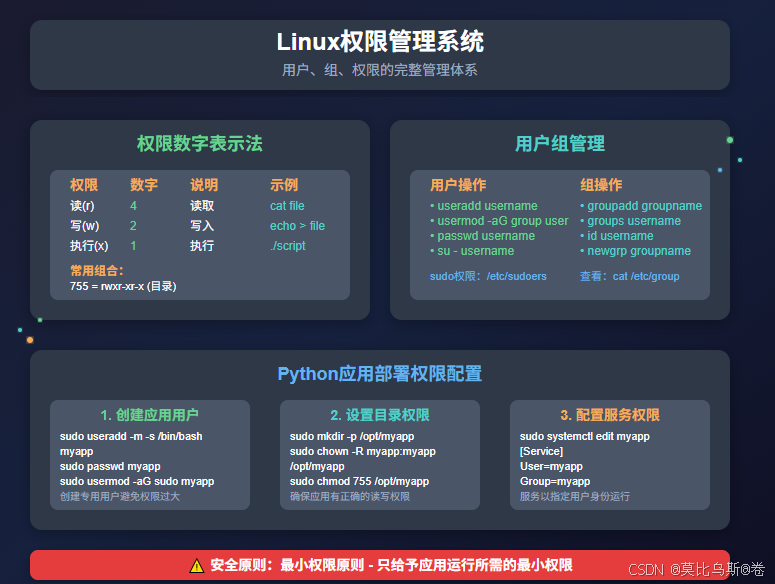Select "sudo usermod -aG sudo myapp" line
The height and width of the screenshot is (584, 775).
click(137, 481)
